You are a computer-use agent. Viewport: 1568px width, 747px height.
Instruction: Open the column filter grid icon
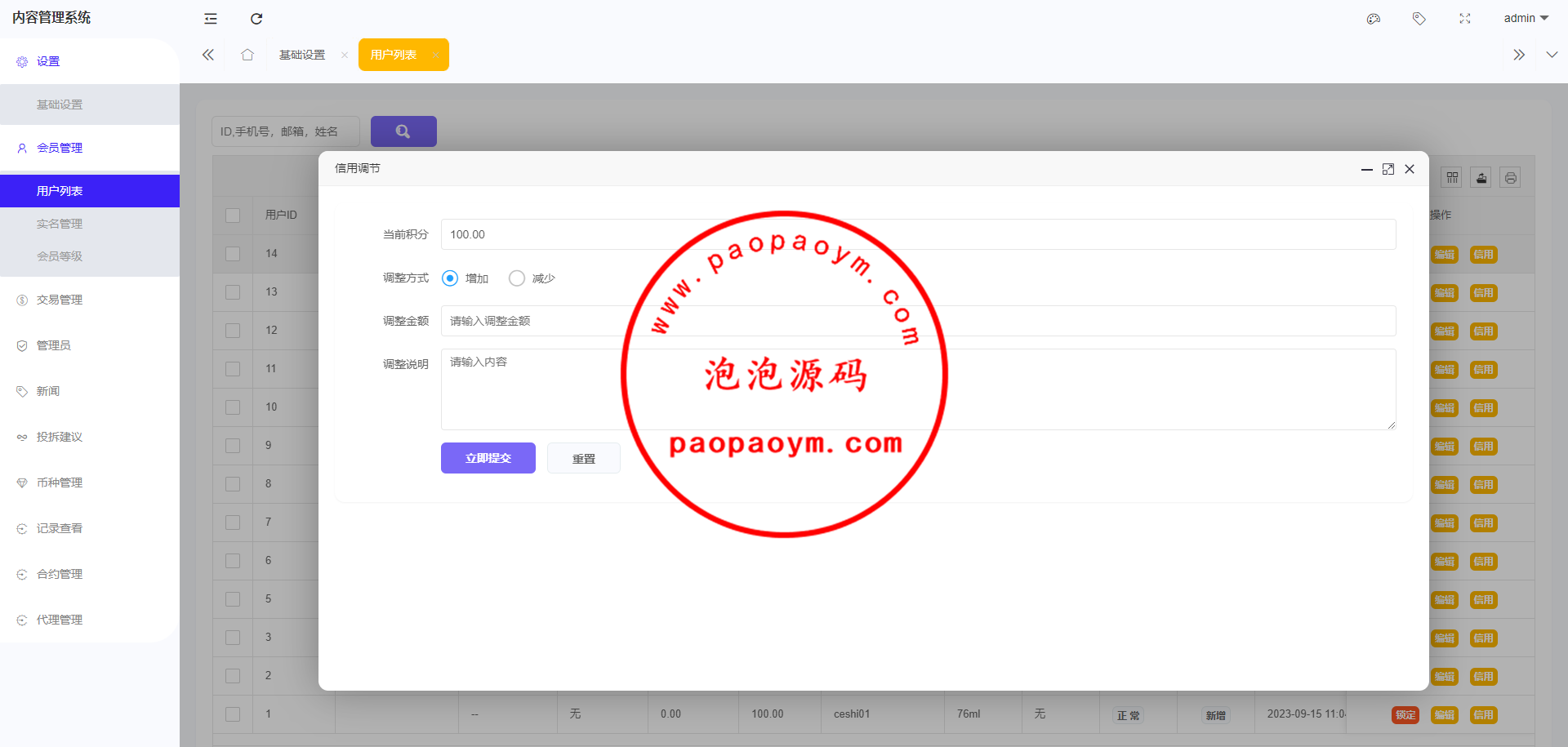tap(1452, 177)
